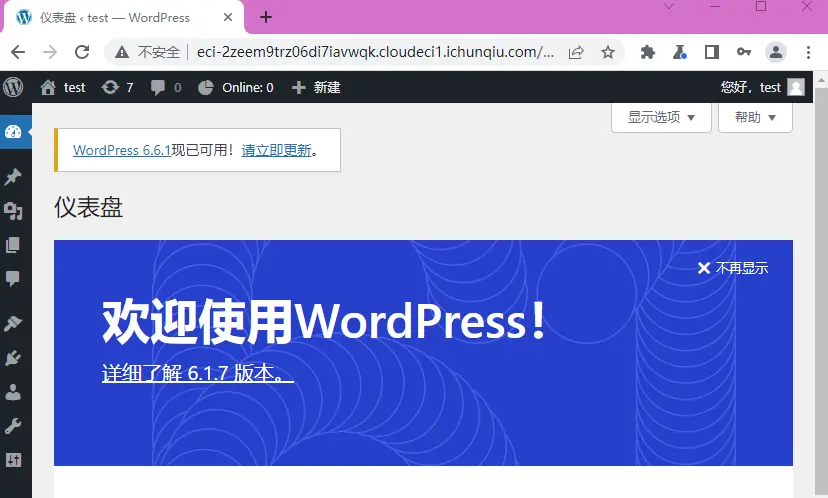828x498 pixels.
Task: Open the Comments sidebar icon
Action: tap(13, 278)
